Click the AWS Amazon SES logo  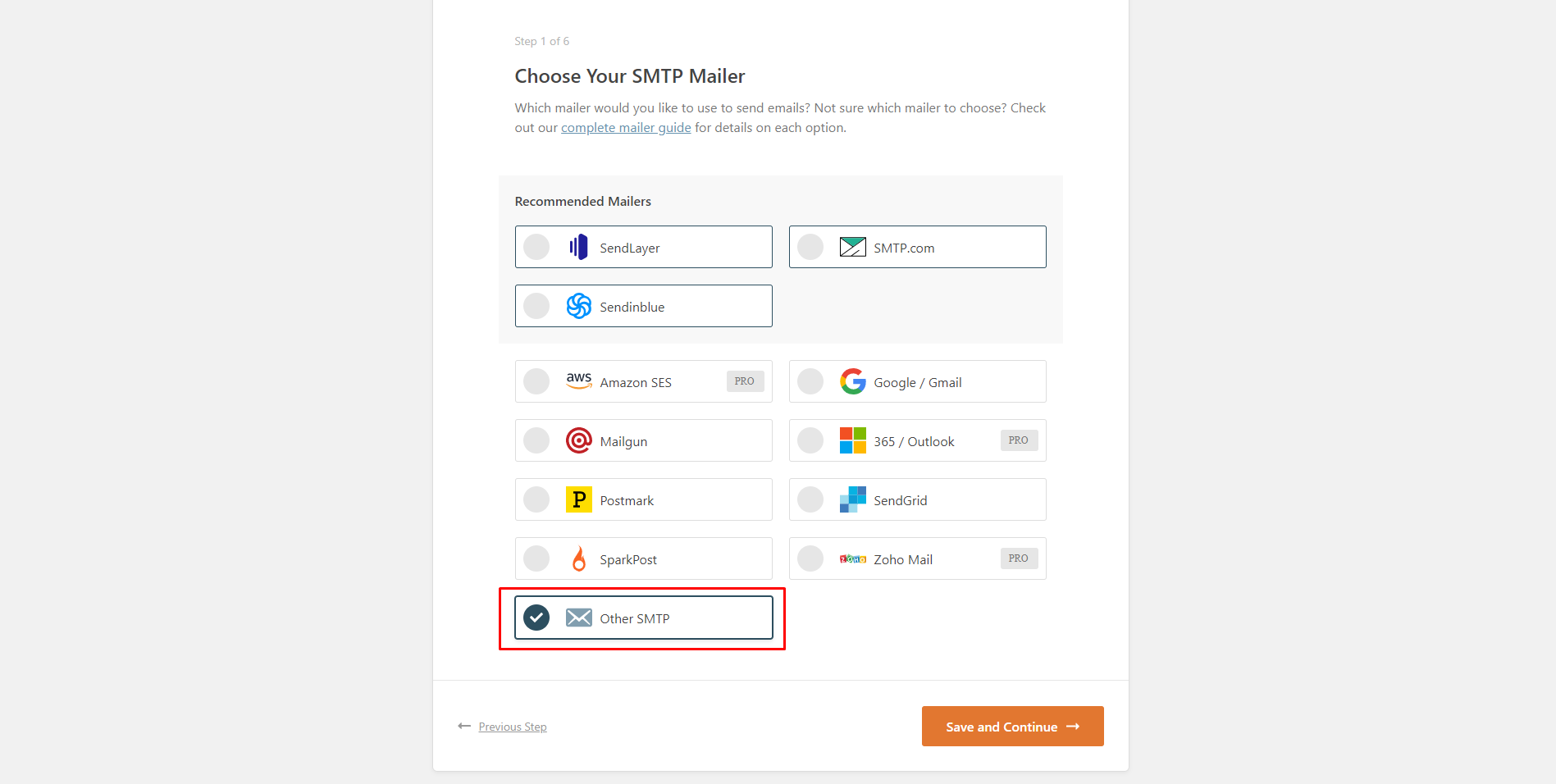click(x=579, y=381)
